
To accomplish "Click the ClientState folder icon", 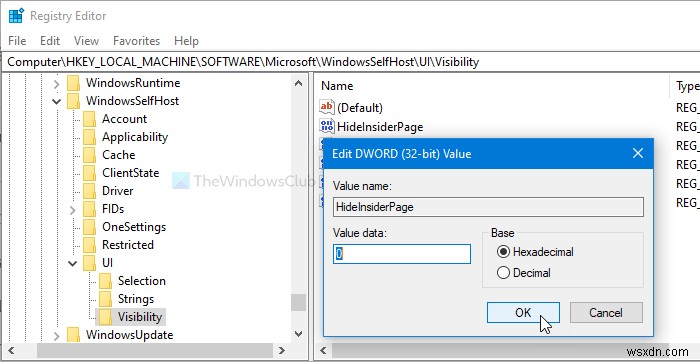I will click(89, 173).
